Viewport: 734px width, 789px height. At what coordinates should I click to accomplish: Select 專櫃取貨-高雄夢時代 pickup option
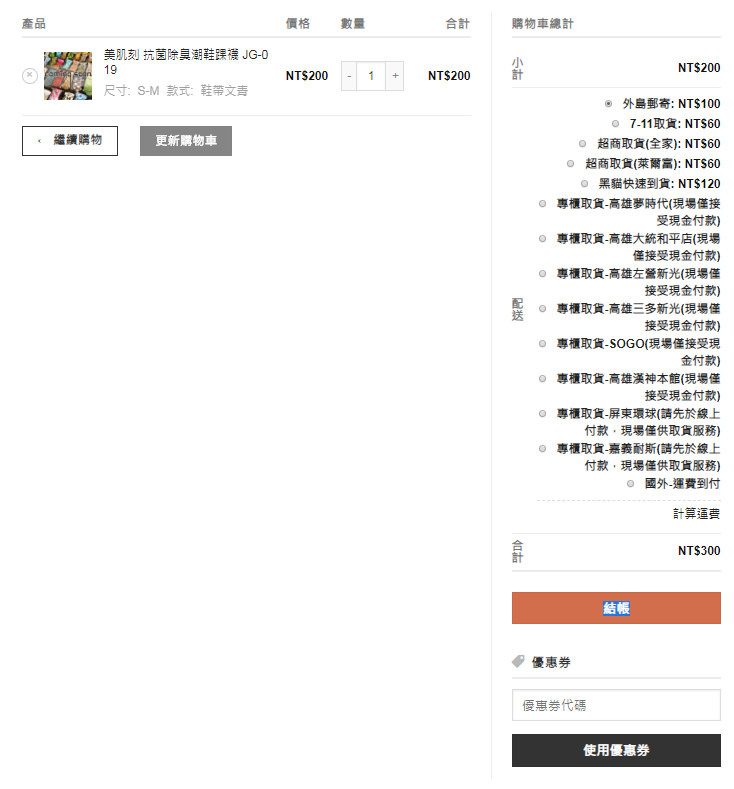pyautogui.click(x=543, y=204)
